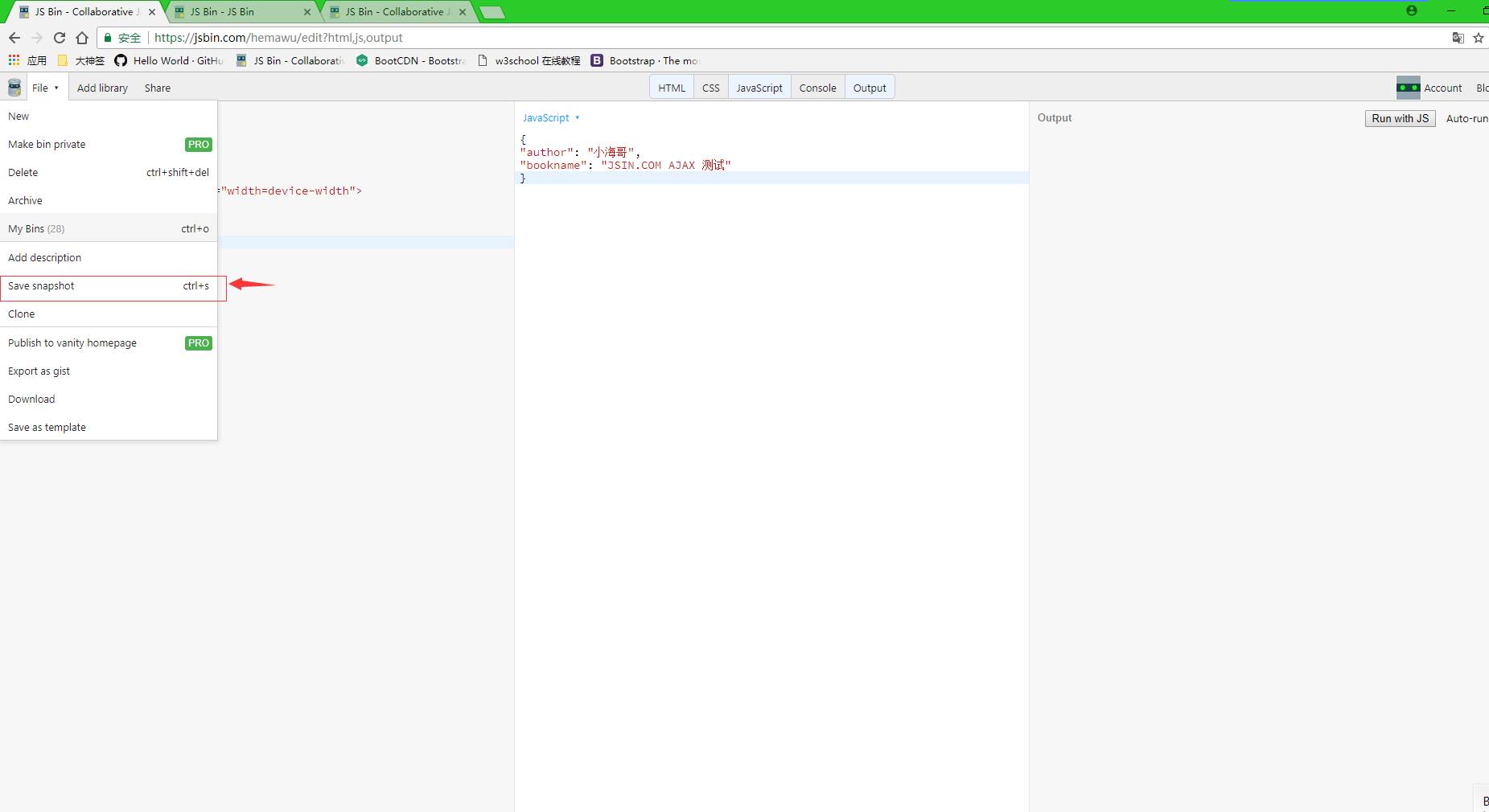Open the Account menu

coord(1443,88)
